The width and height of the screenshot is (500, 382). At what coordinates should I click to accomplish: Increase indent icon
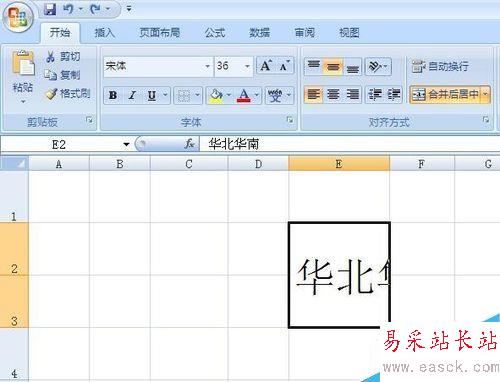click(393, 95)
